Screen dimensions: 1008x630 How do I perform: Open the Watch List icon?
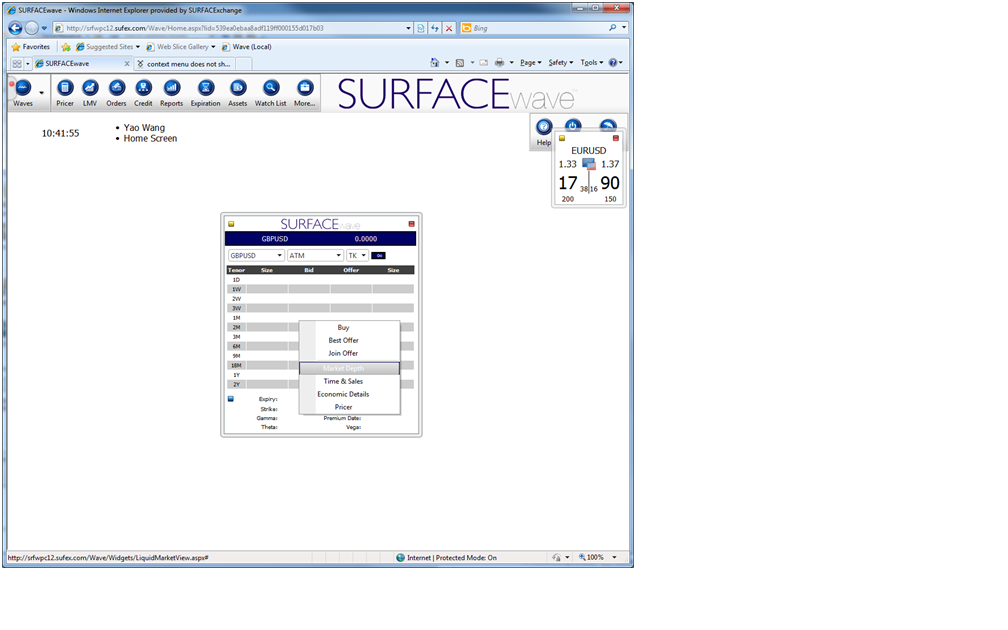(271, 87)
